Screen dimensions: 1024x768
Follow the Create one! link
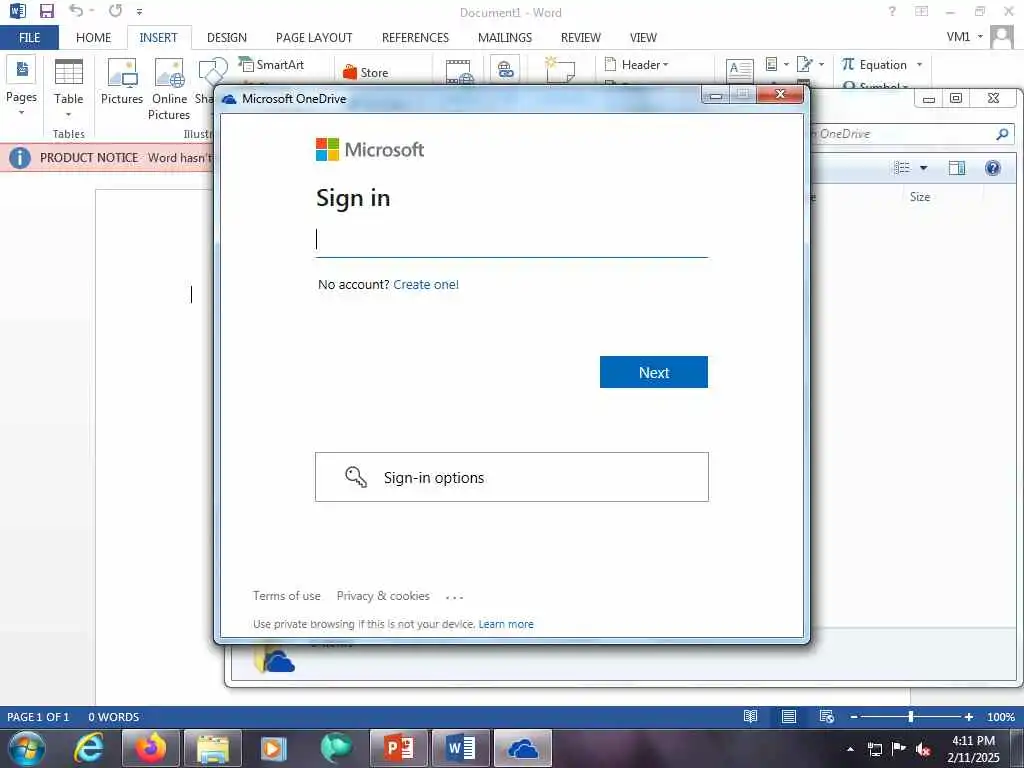pos(426,284)
